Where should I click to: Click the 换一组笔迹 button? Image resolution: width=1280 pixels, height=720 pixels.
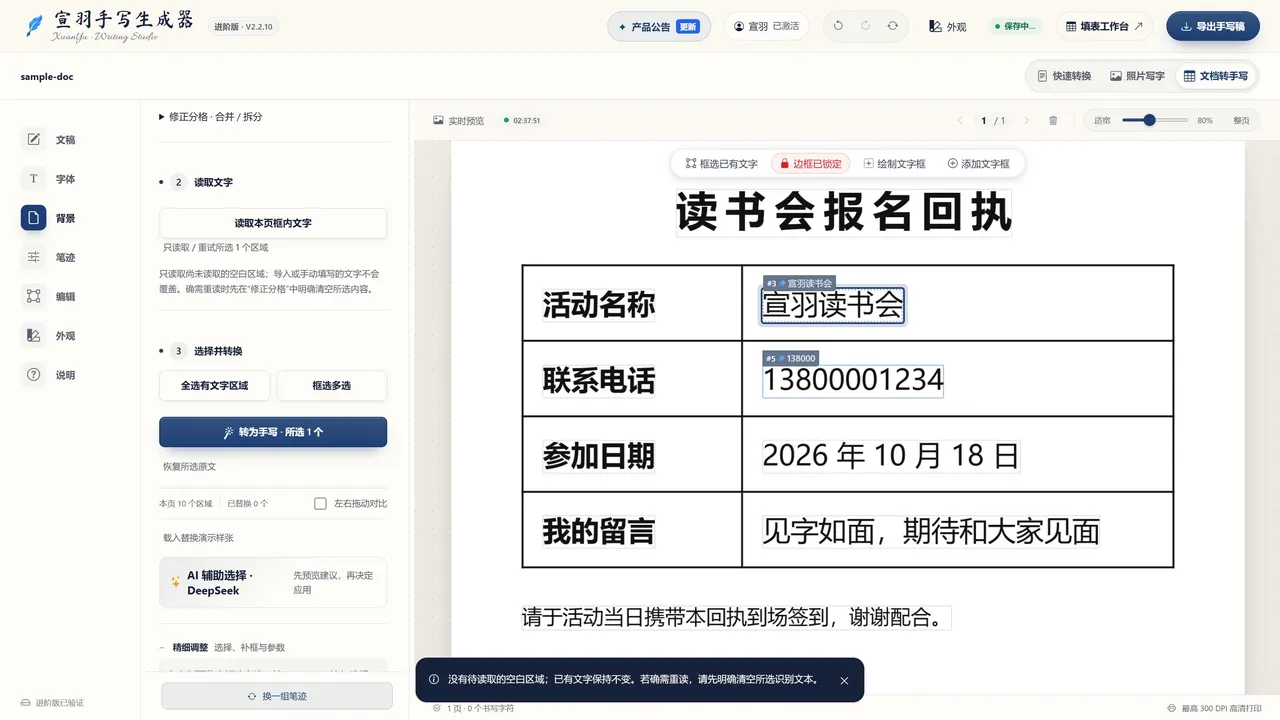277,696
